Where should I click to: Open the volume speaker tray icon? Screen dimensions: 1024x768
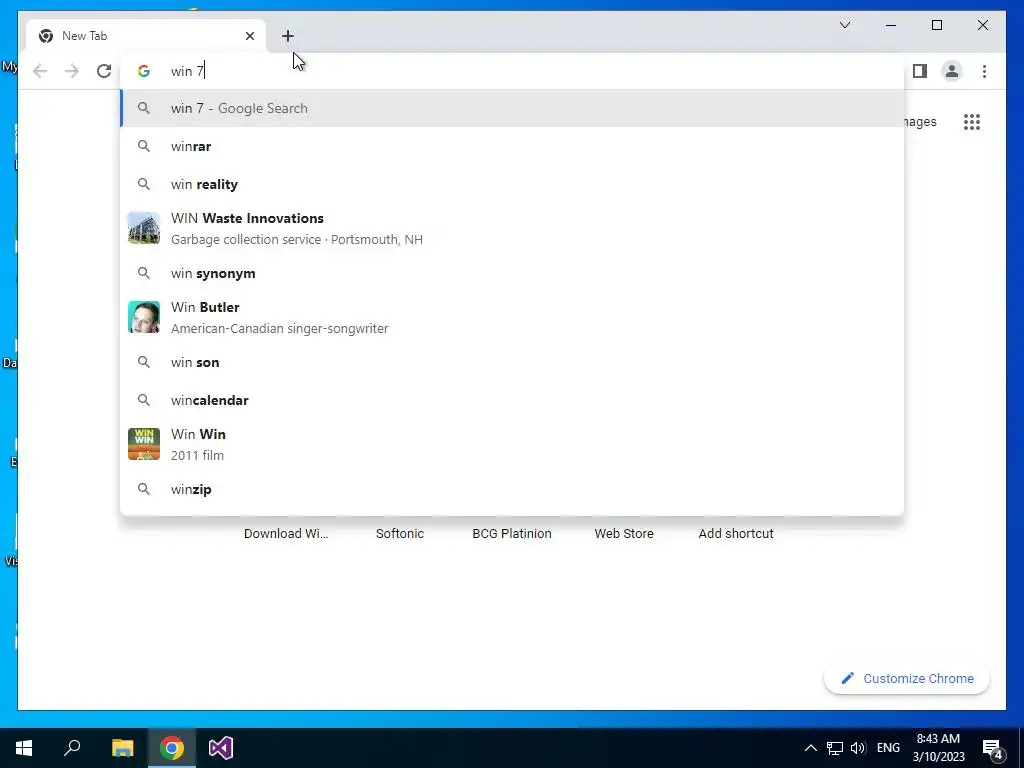[858, 748]
